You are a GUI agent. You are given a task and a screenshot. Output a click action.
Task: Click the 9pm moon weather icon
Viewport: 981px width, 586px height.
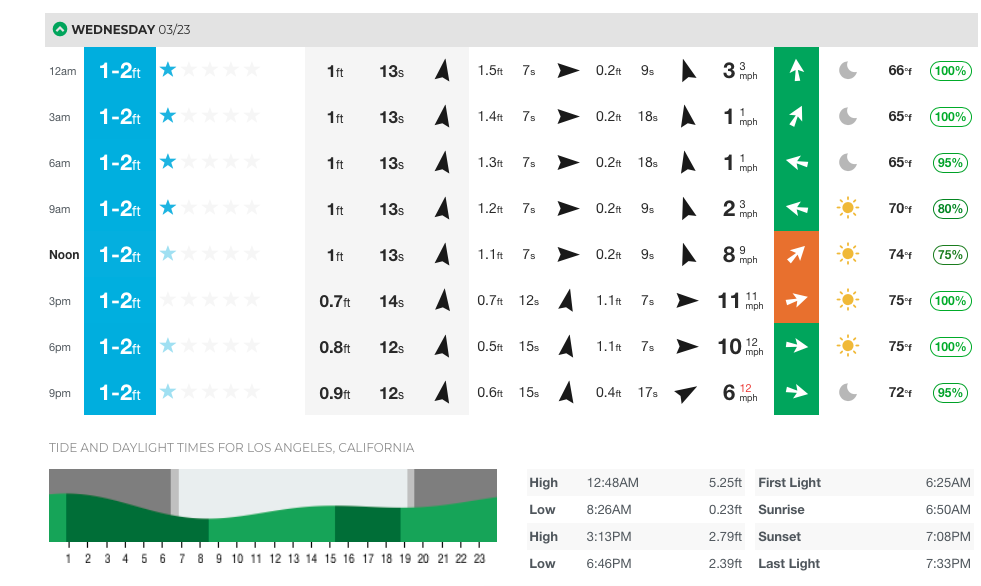point(848,392)
